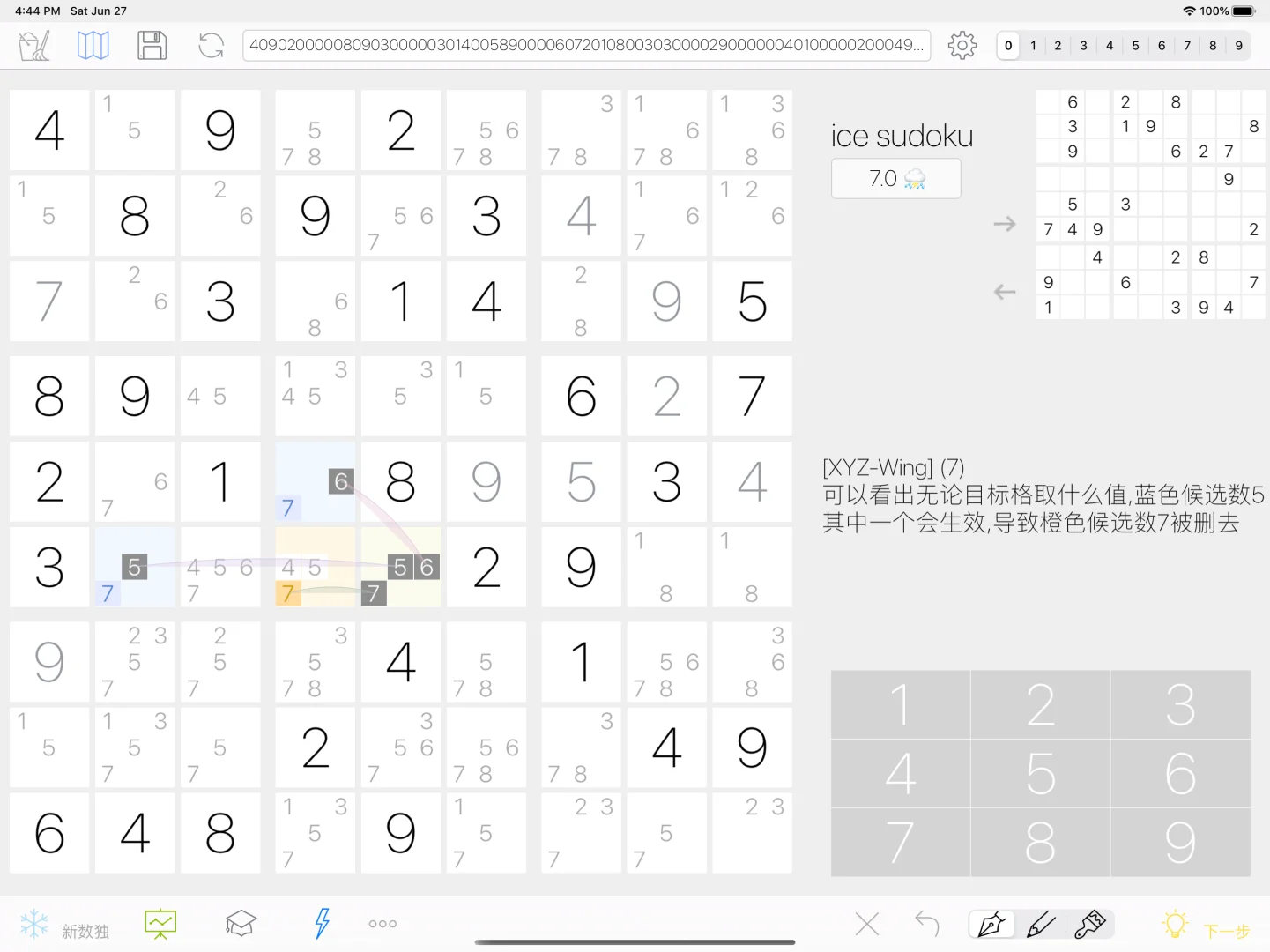
Task: Toggle the digit 5 highlight filter
Action: 1135,45
